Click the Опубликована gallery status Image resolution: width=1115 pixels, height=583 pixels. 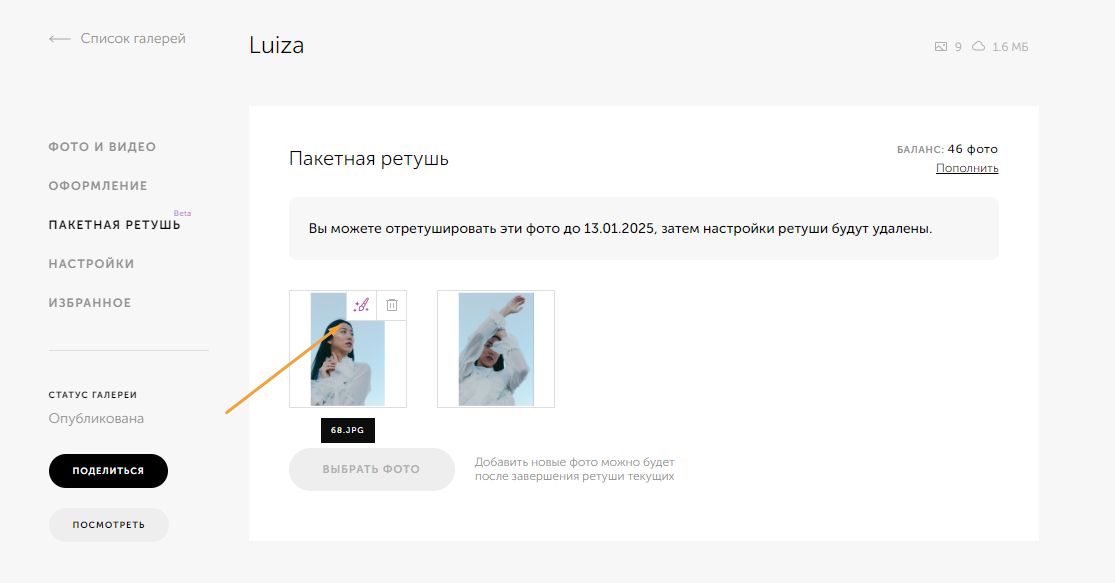click(96, 419)
